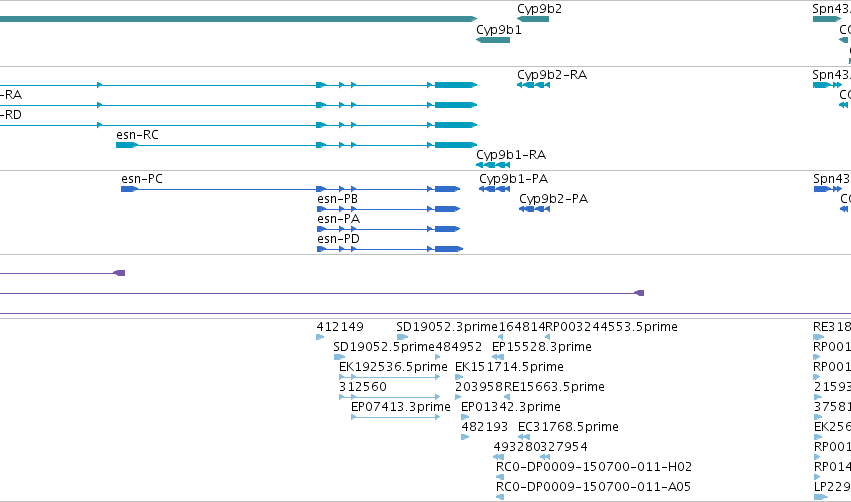
Task: Click the EC31768.5prime EST label
Action: coord(568,427)
